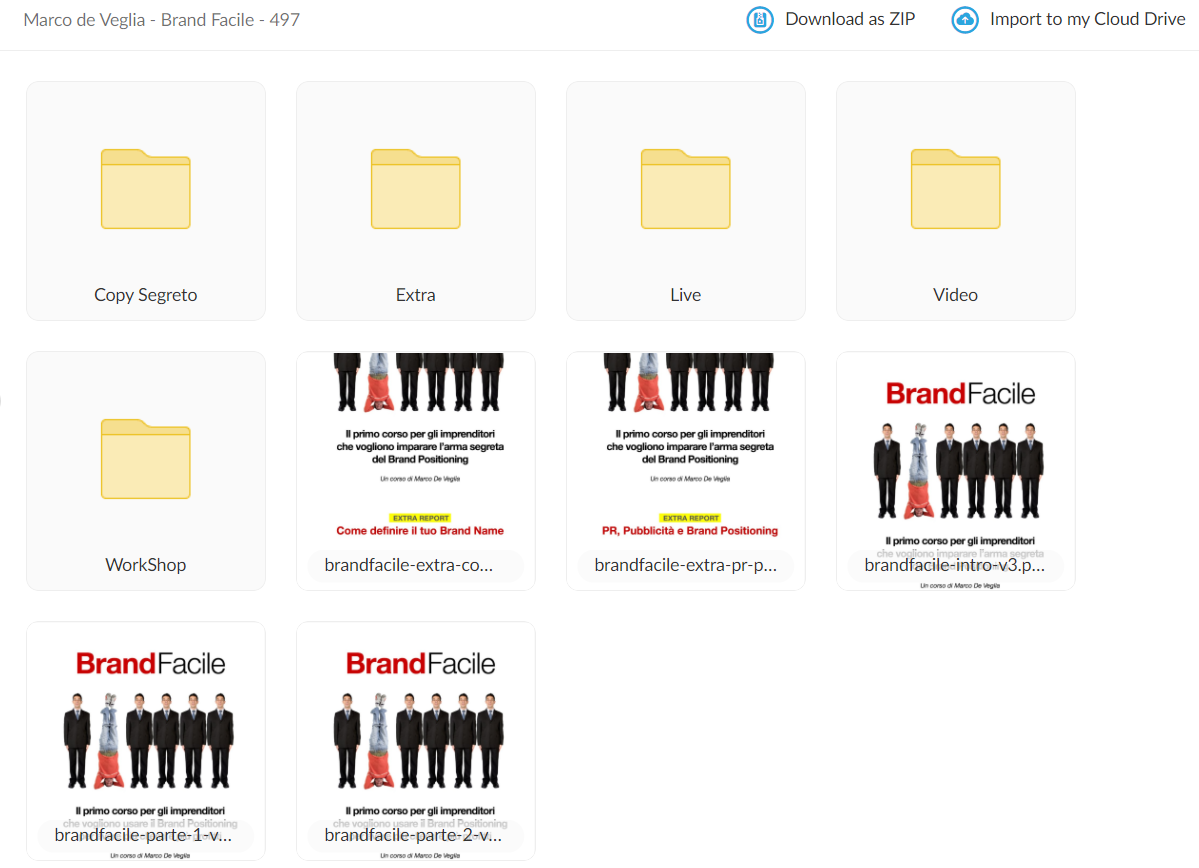This screenshot has width=1199, height=868.
Task: Click the Download as ZIP icon
Action: click(759, 20)
